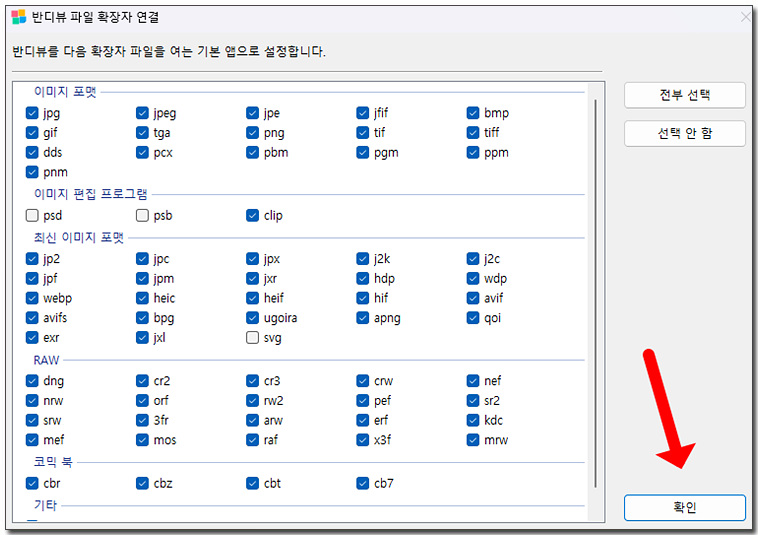Toggle the jpc checkbox
The image size is (758, 535).
pos(142,259)
